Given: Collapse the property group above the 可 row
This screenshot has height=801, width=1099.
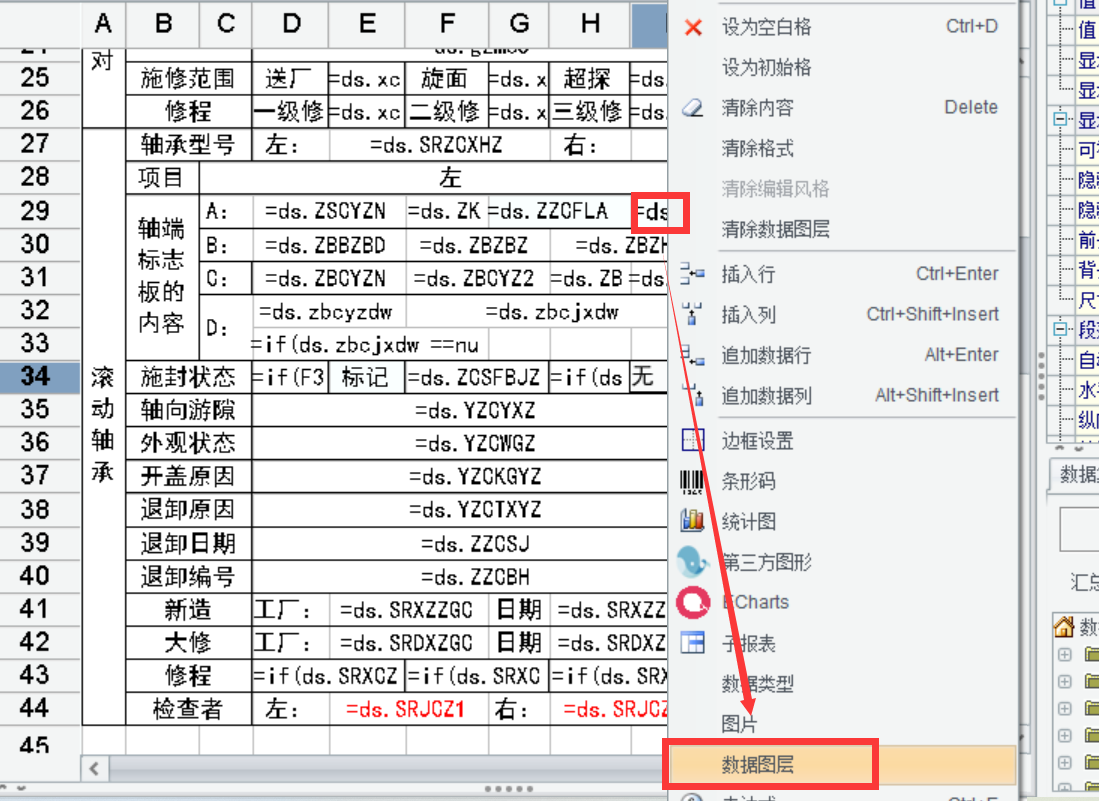Looking at the screenshot, I should tap(1060, 119).
